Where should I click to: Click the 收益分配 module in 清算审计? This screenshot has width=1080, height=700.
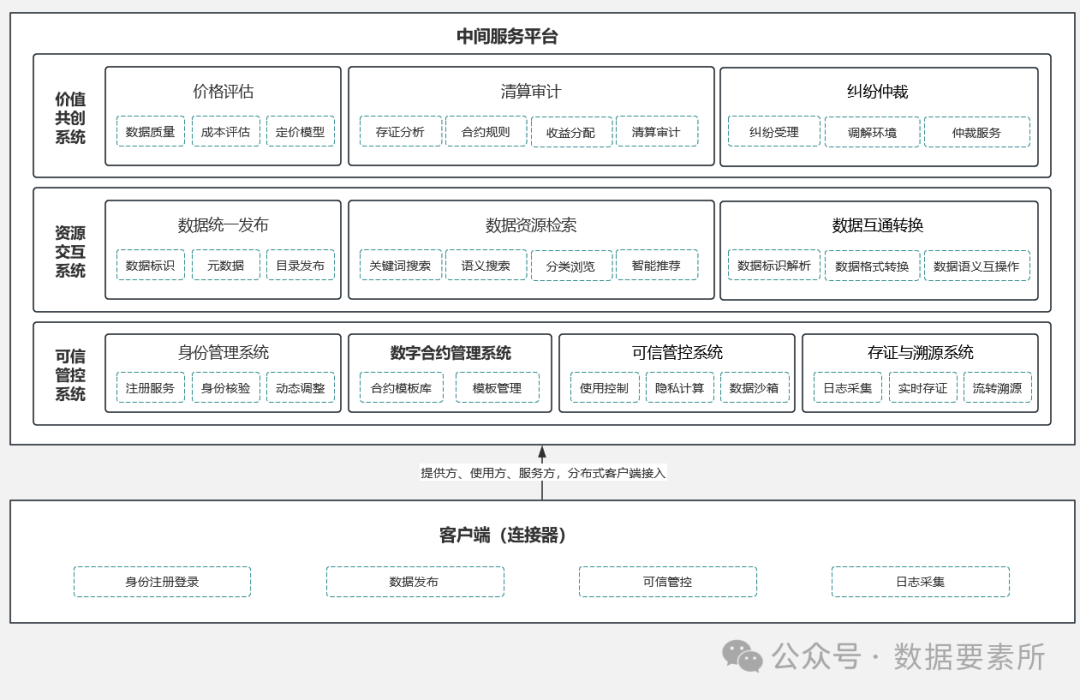tap(570, 131)
